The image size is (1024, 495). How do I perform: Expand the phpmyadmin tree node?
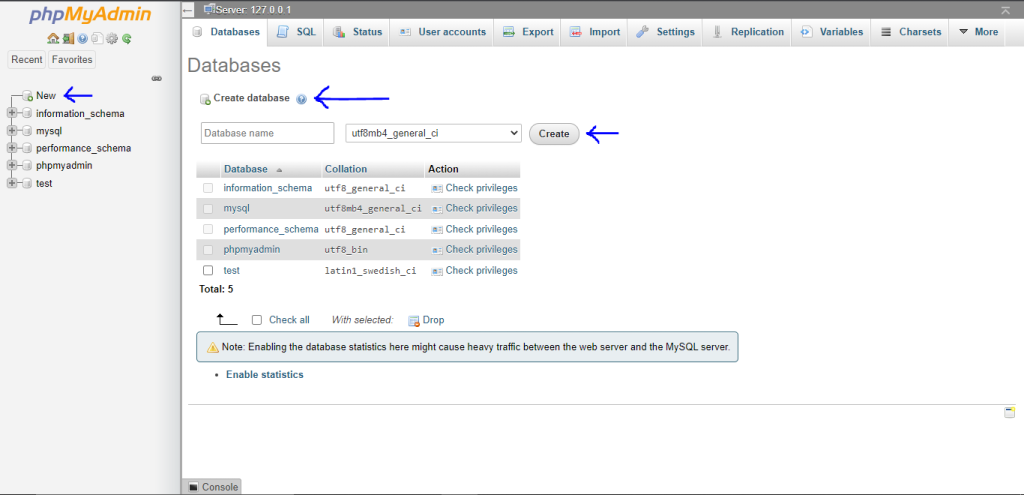(x=11, y=166)
